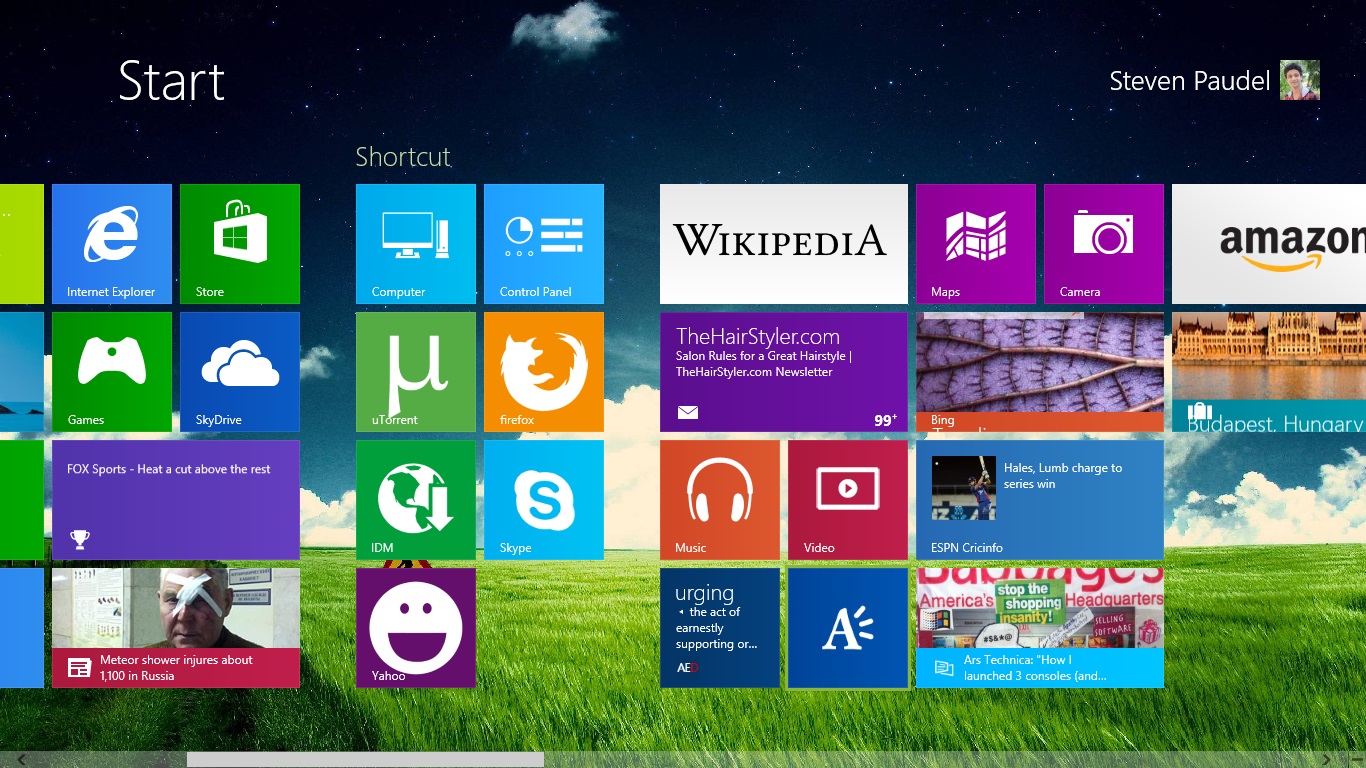The height and width of the screenshot is (768, 1366).
Task: Launch the Maps tile
Action: [976, 244]
